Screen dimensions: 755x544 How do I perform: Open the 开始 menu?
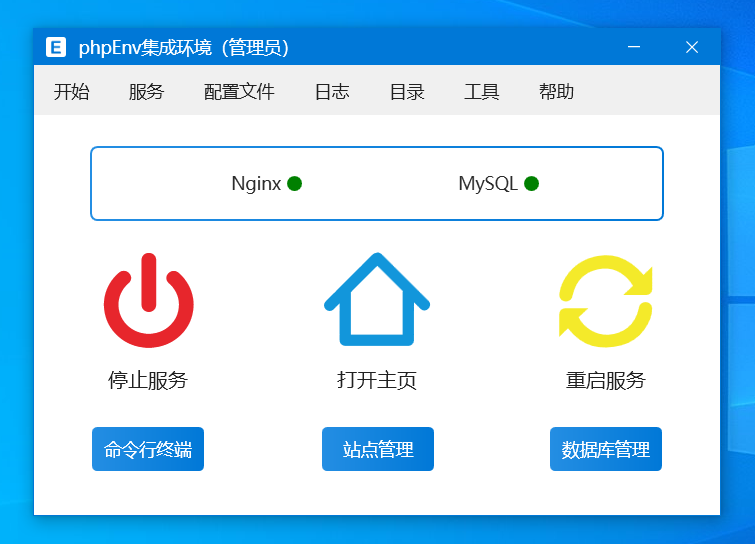(x=71, y=92)
